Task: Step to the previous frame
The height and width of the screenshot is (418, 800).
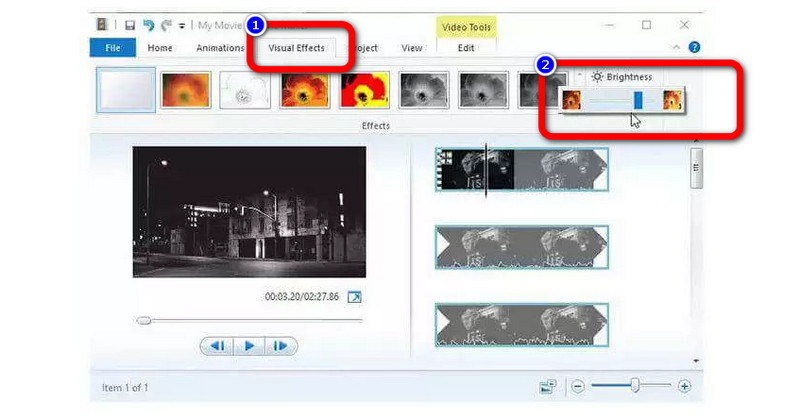Action: [x=217, y=346]
